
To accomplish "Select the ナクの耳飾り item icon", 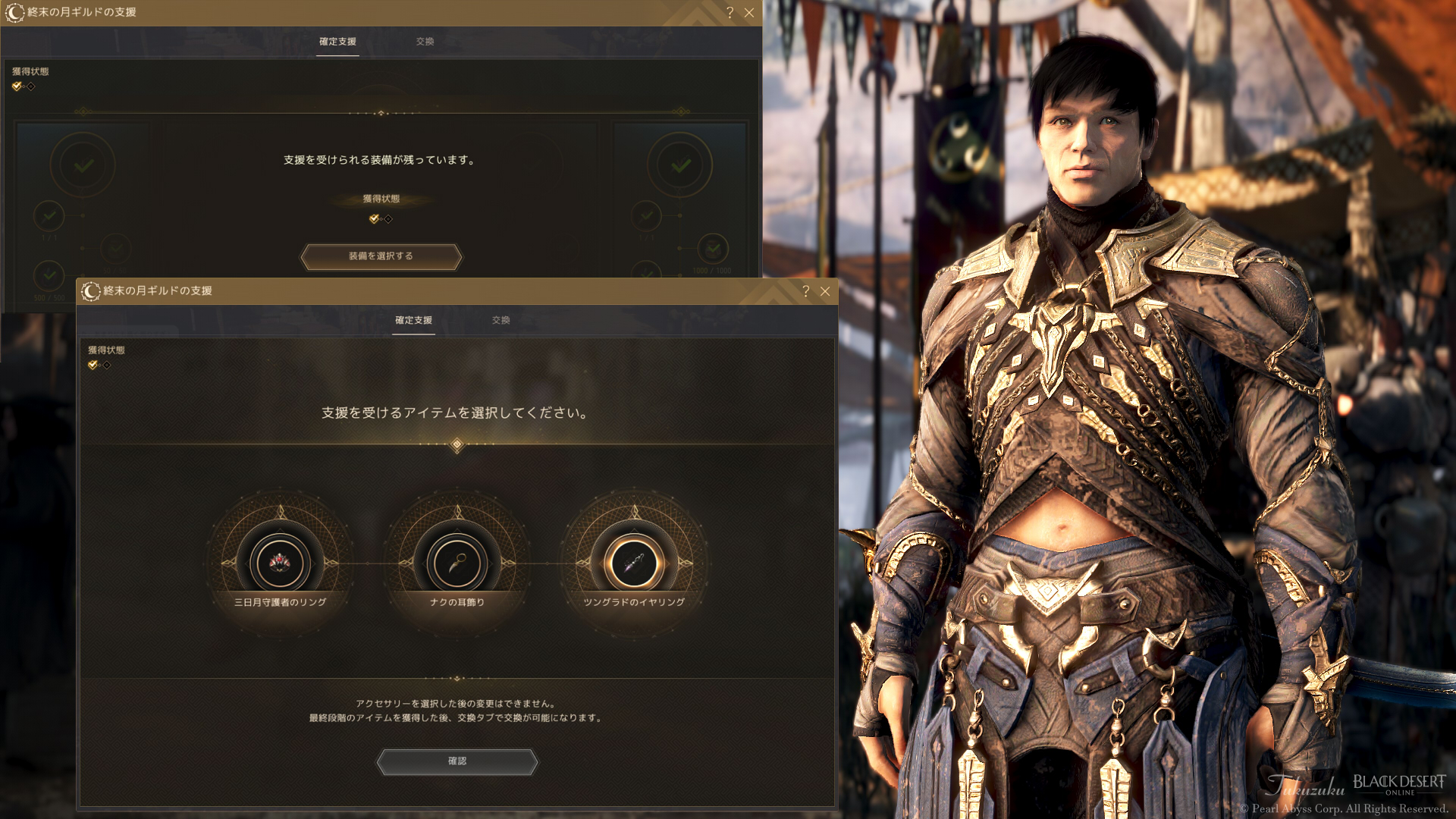I will point(457,563).
